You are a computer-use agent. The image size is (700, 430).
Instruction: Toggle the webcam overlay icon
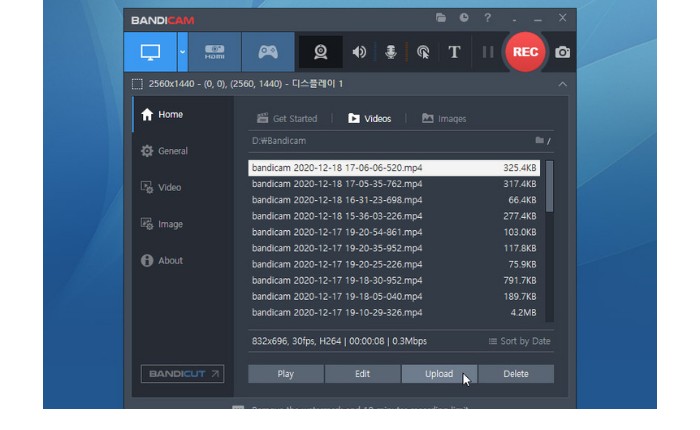(x=321, y=52)
